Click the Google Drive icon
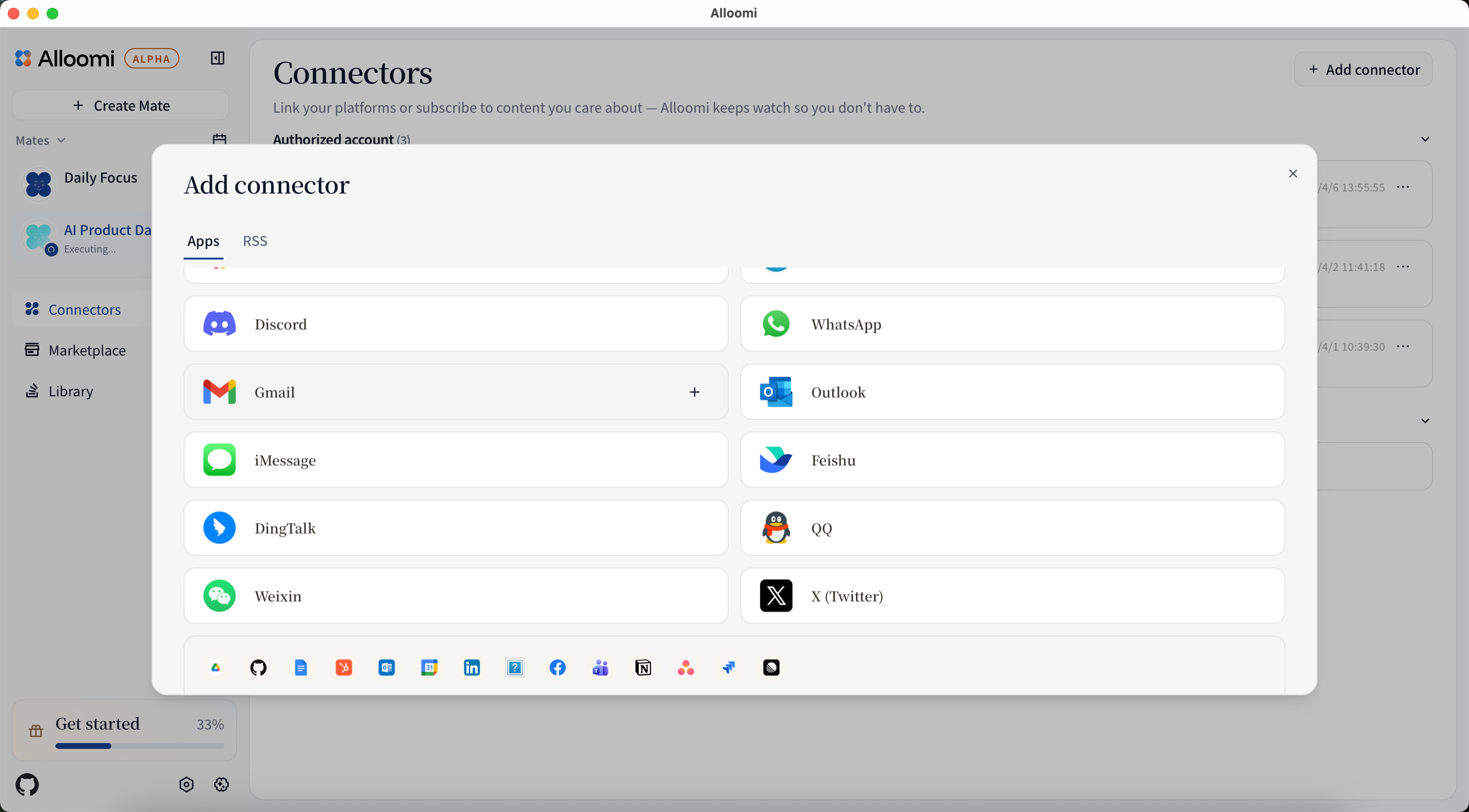Image resolution: width=1469 pixels, height=812 pixels. click(x=216, y=667)
